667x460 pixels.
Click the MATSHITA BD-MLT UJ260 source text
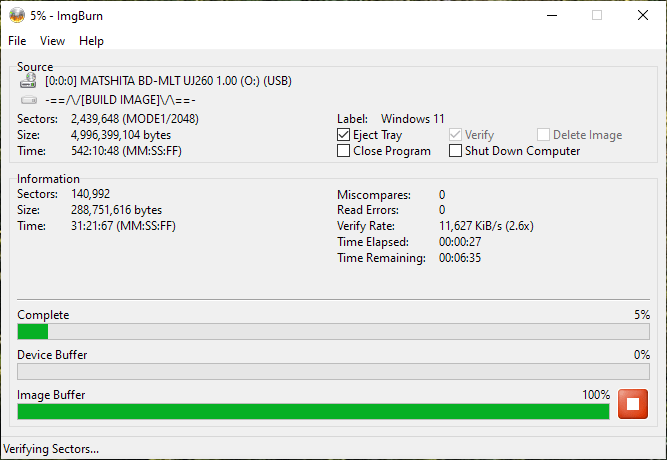[168, 81]
